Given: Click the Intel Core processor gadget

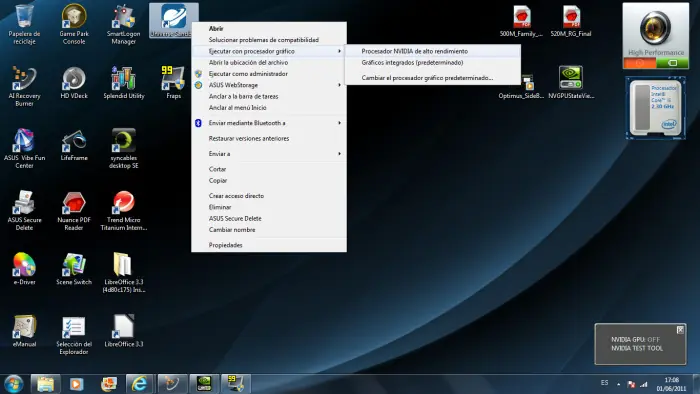Looking at the screenshot, I should pos(656,108).
